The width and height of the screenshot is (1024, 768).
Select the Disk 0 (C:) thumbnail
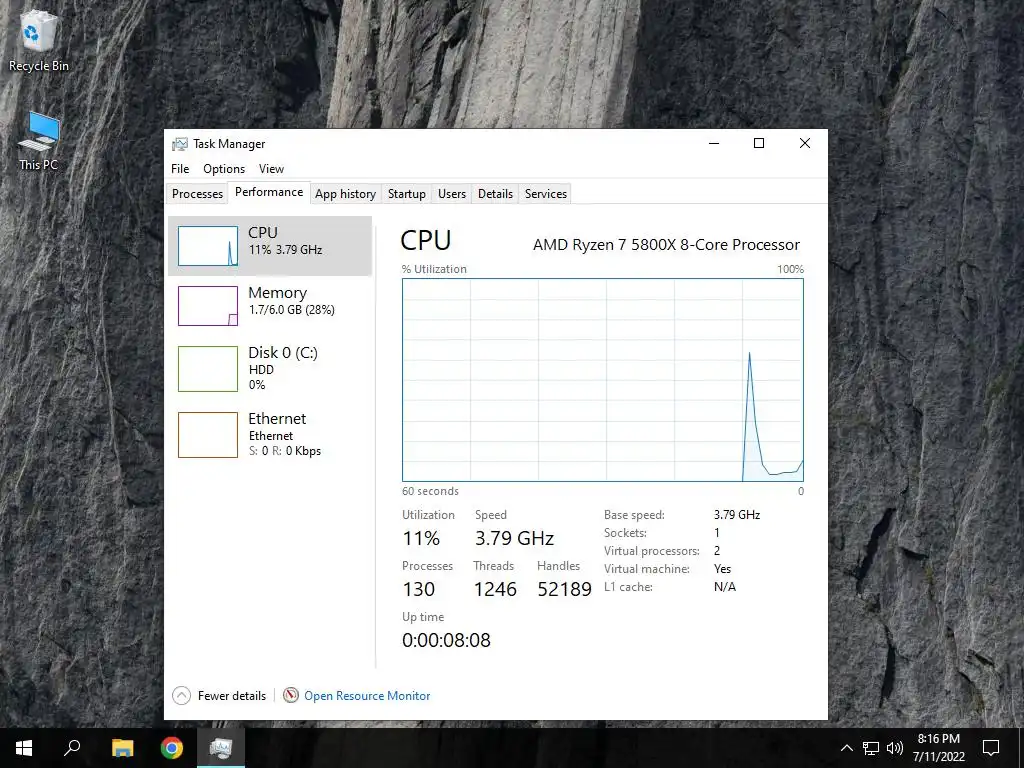pos(208,369)
